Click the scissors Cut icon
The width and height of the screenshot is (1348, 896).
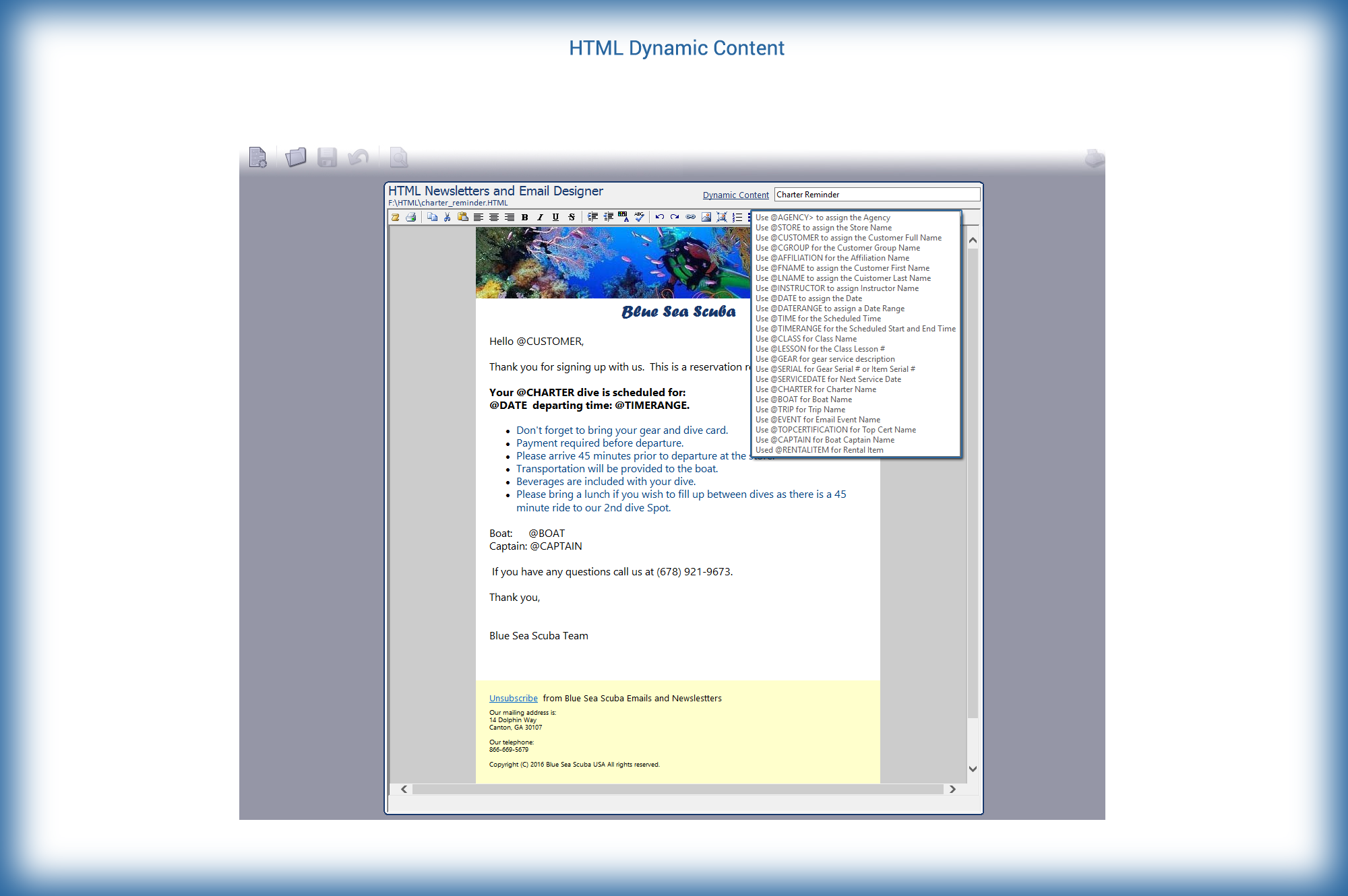[447, 217]
